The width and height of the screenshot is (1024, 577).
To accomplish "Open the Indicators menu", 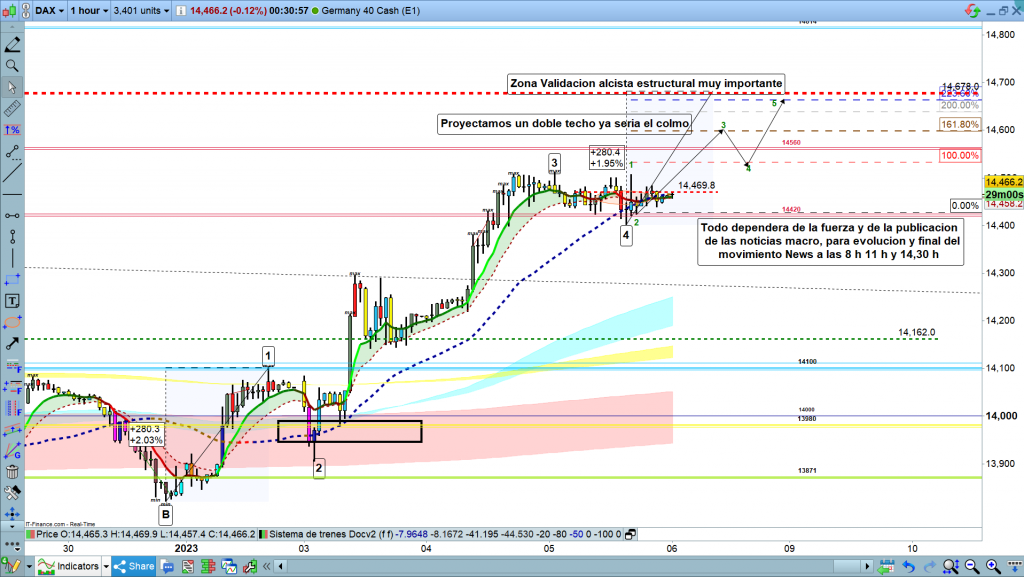I will 70,566.
